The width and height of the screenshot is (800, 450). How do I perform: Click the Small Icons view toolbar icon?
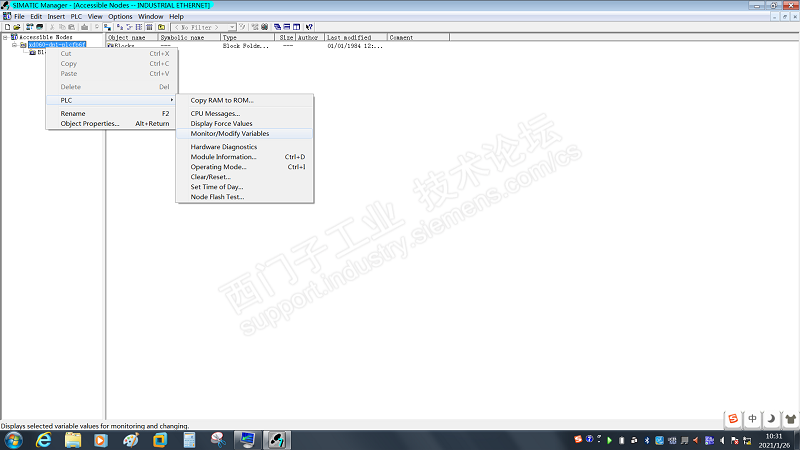click(129, 27)
